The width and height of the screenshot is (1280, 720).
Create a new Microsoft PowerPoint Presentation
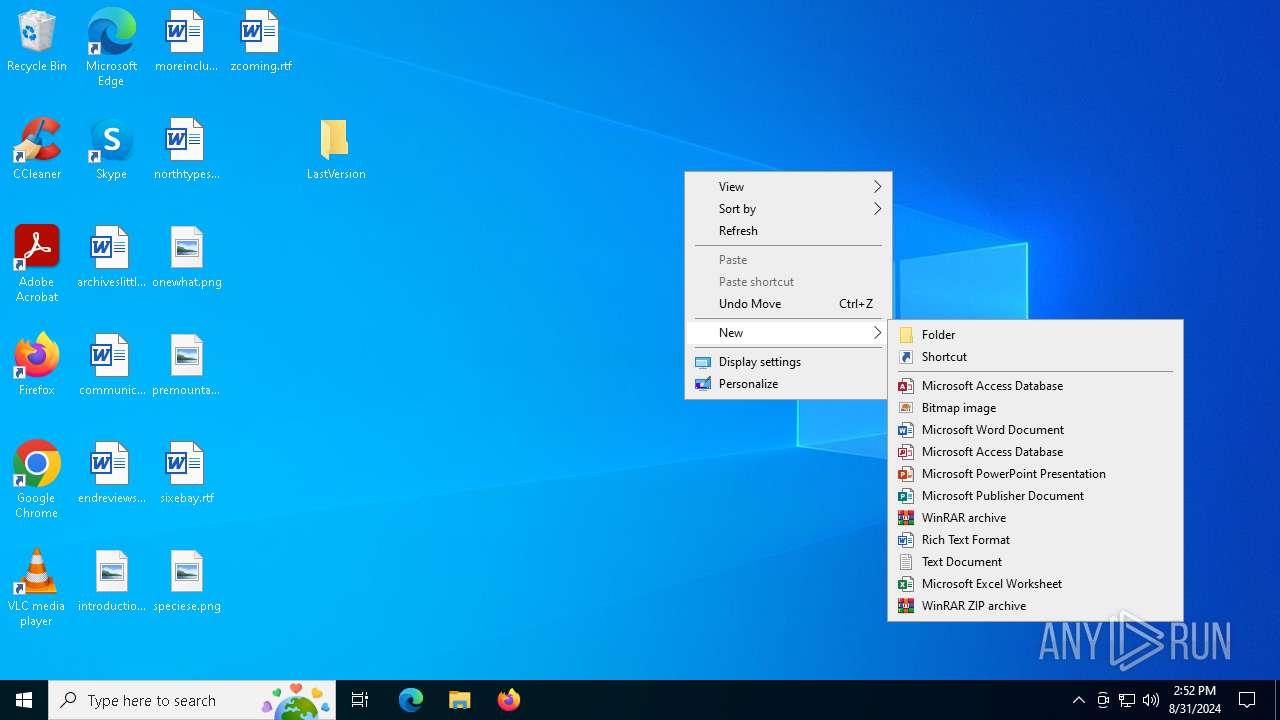pos(1035,474)
